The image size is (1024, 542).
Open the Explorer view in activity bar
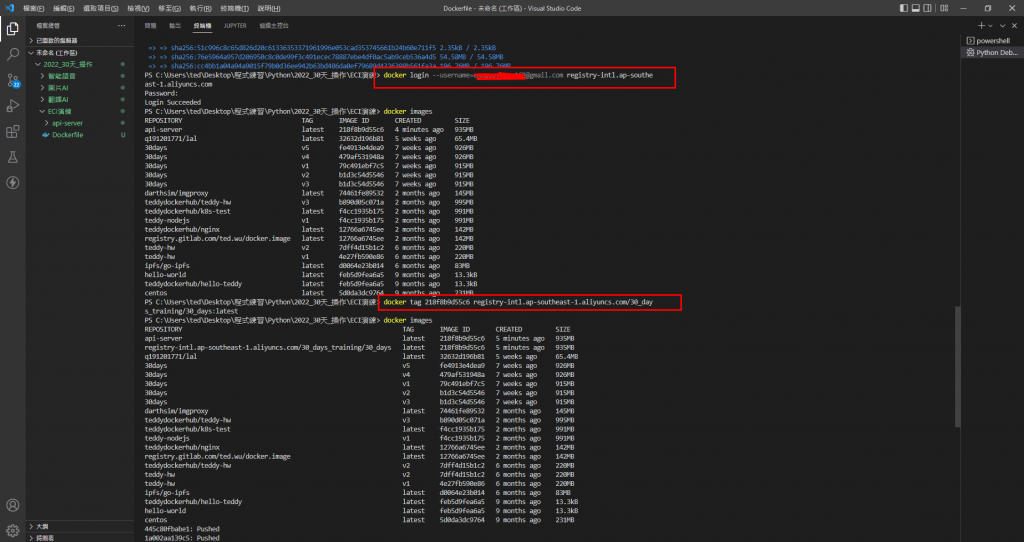pos(12,29)
